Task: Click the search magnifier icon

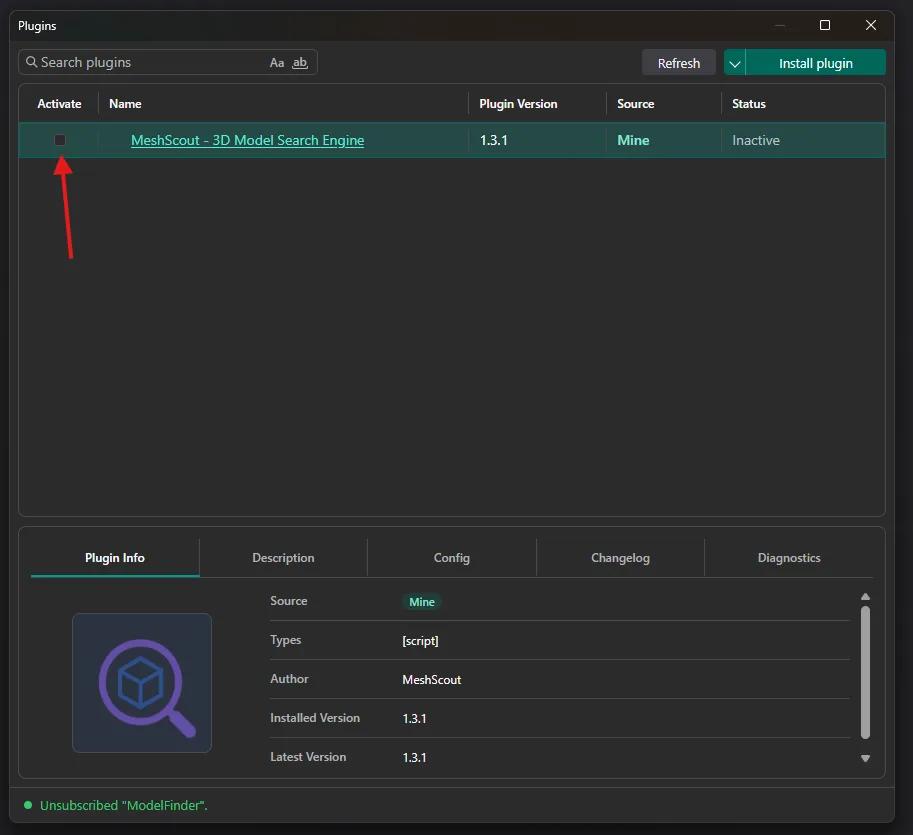Action: pos(31,62)
